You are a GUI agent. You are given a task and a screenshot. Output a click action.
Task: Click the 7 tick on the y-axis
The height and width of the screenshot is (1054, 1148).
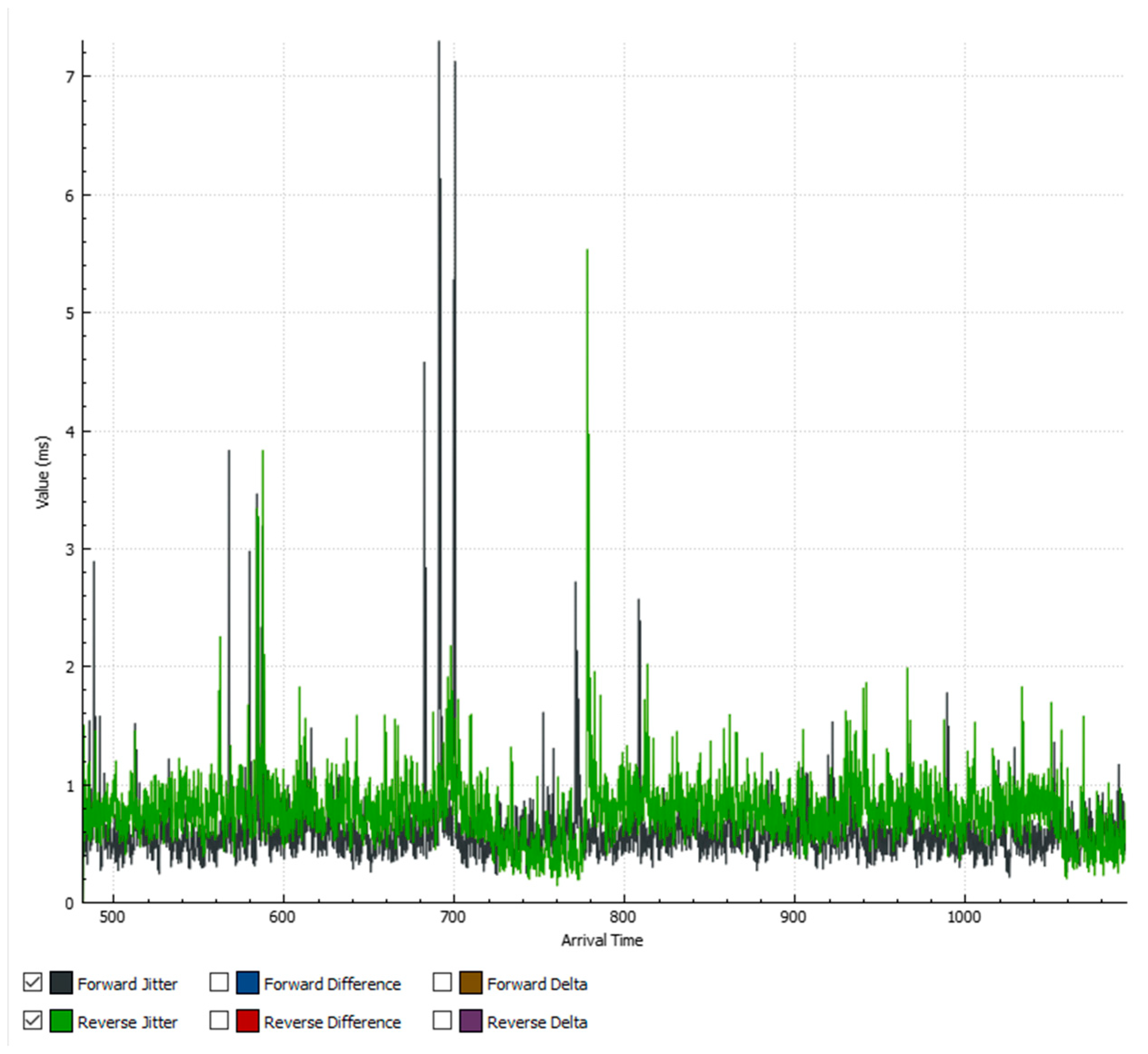click(x=70, y=76)
